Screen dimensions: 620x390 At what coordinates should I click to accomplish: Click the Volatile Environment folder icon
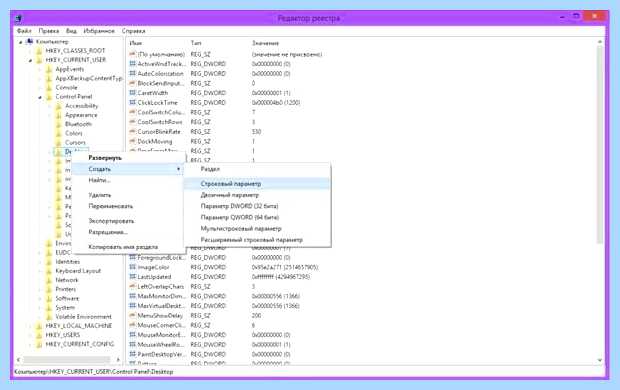tap(49, 317)
